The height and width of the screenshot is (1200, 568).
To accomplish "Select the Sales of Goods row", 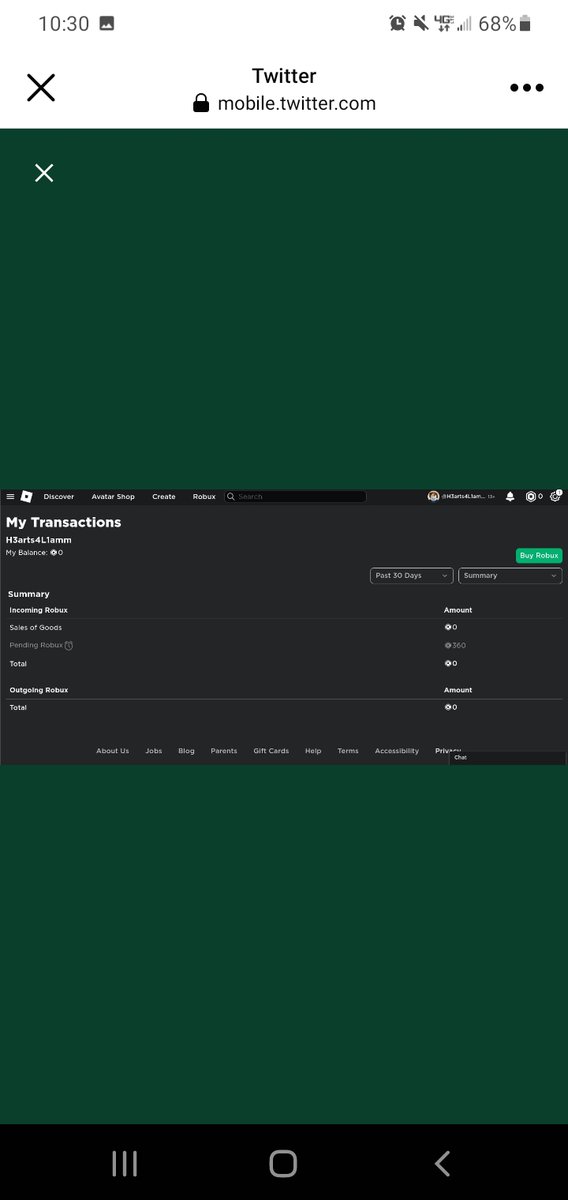I will [x=284, y=628].
